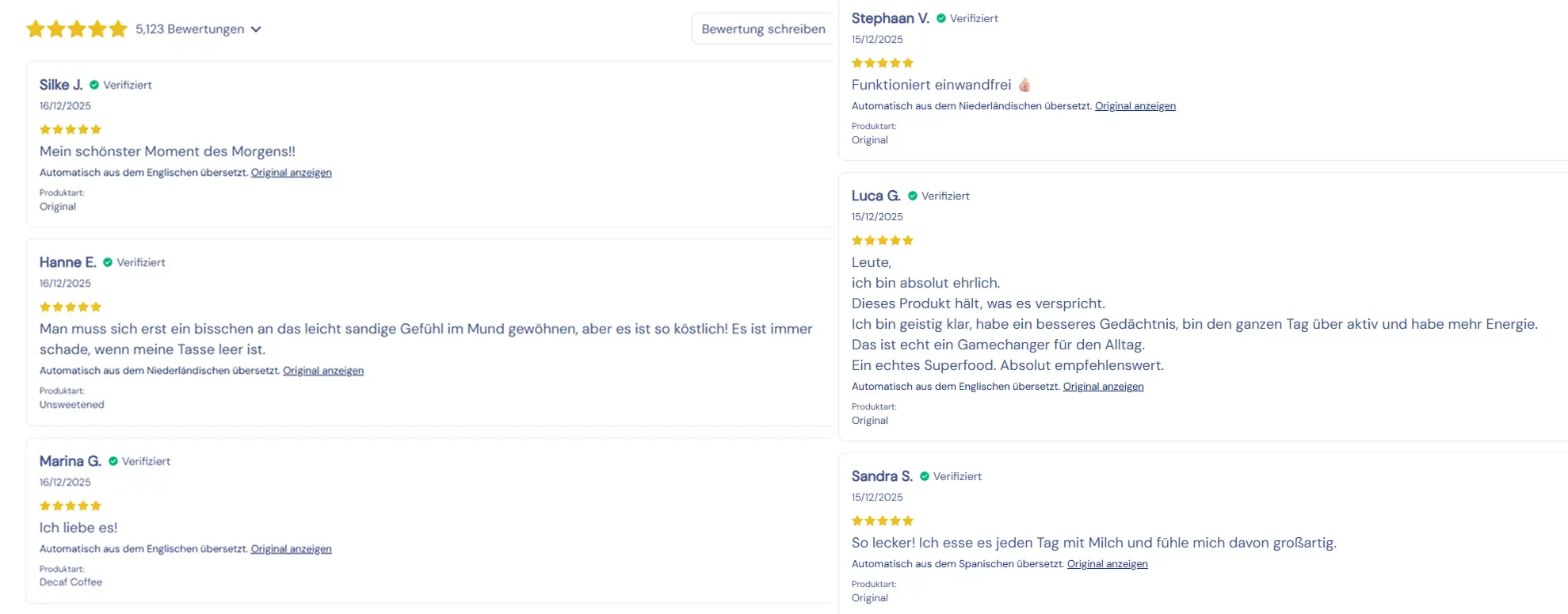
Task: Click Produktart label Decaf Coffee
Action: click(x=71, y=582)
